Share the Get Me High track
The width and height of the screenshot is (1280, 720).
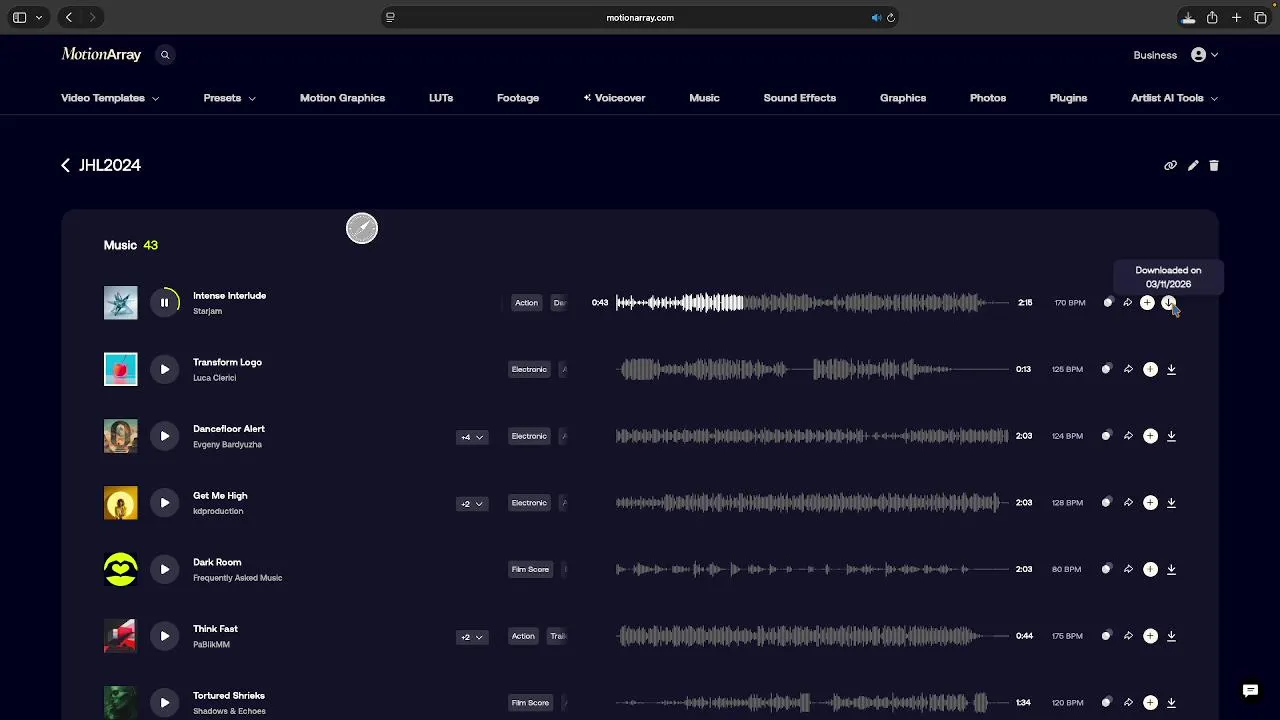pyautogui.click(x=1128, y=503)
